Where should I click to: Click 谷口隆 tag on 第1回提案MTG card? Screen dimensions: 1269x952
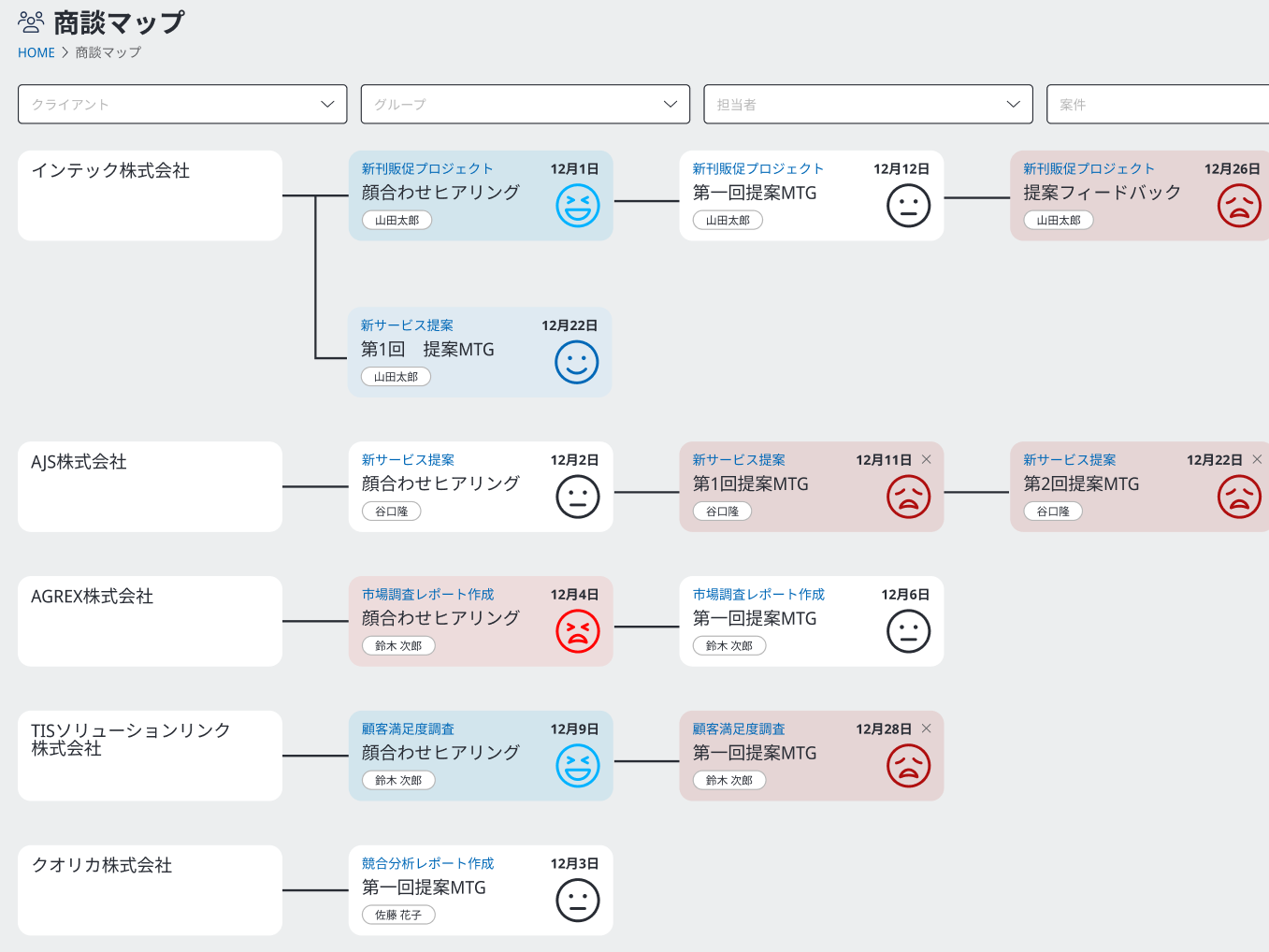click(722, 512)
